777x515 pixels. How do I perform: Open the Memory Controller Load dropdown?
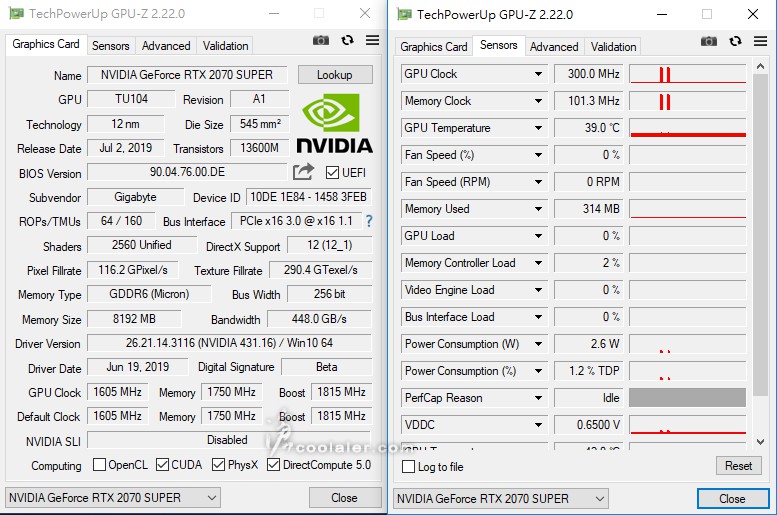(538, 263)
